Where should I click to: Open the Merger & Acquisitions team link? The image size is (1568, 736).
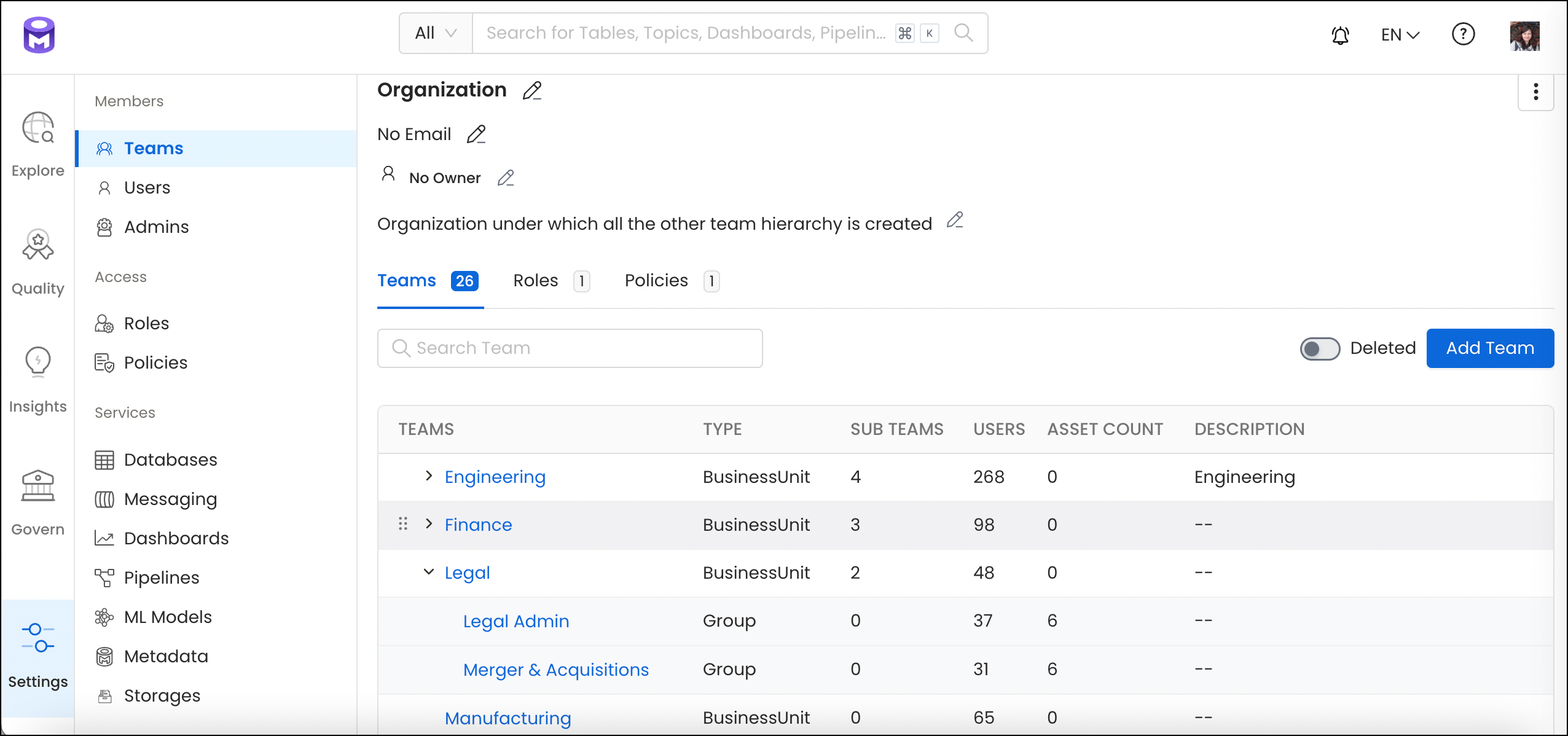(x=555, y=670)
